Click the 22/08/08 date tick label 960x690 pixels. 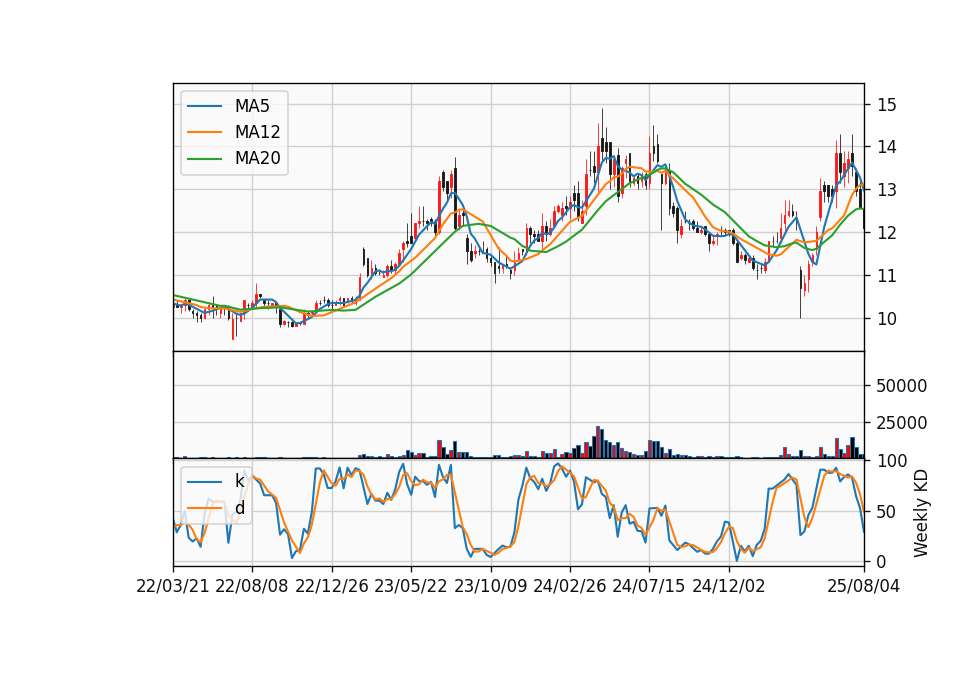tap(252, 586)
